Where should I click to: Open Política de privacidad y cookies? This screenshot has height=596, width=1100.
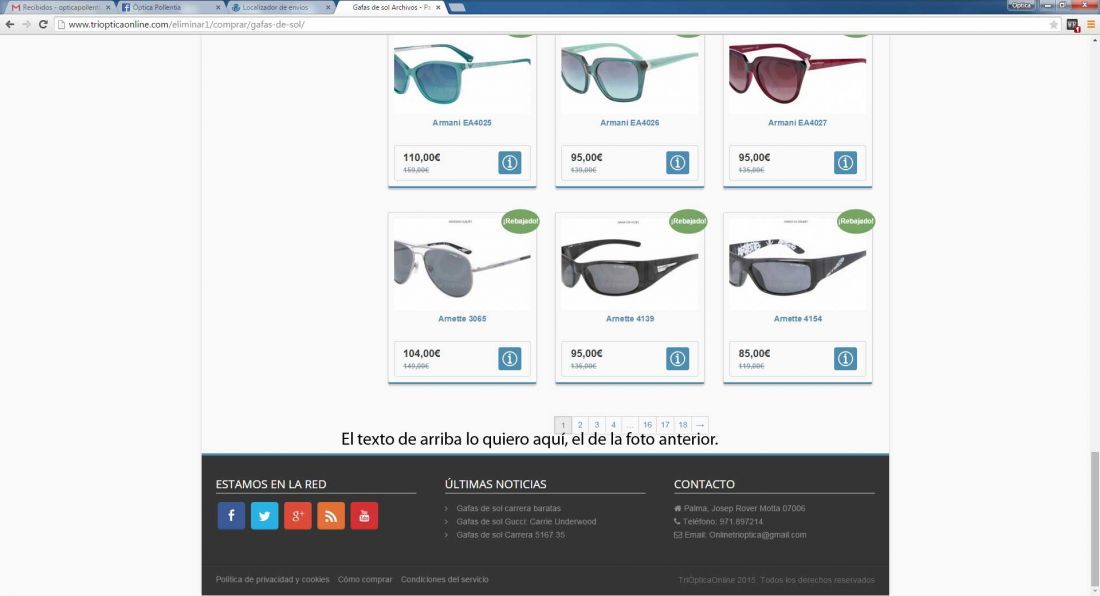pos(272,579)
